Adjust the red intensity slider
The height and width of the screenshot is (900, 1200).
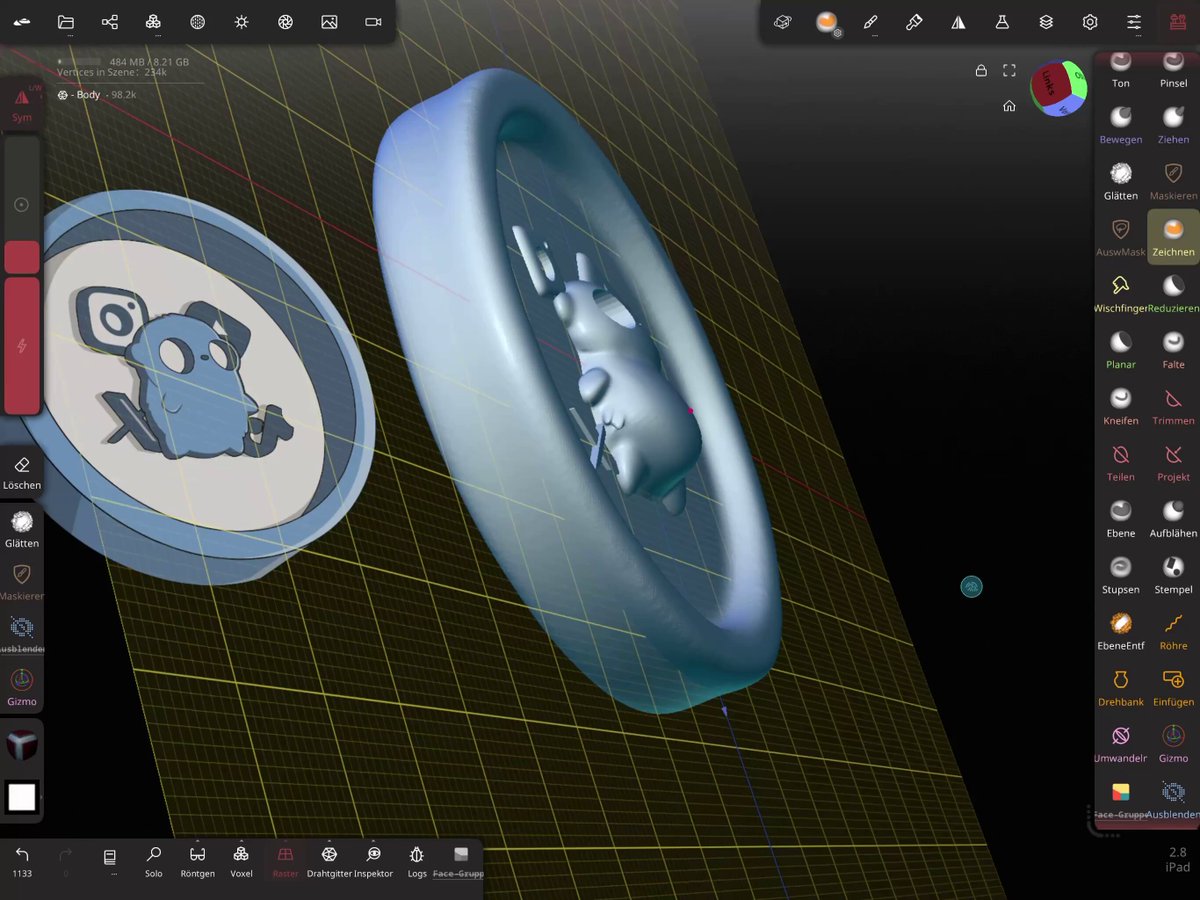(x=22, y=345)
